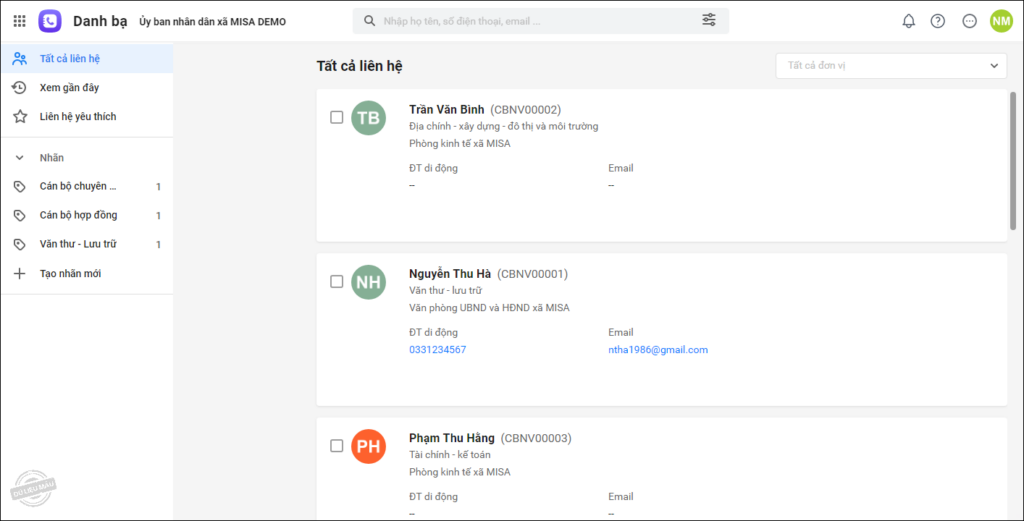Collapse the Nhãn section chevron

coord(19,158)
